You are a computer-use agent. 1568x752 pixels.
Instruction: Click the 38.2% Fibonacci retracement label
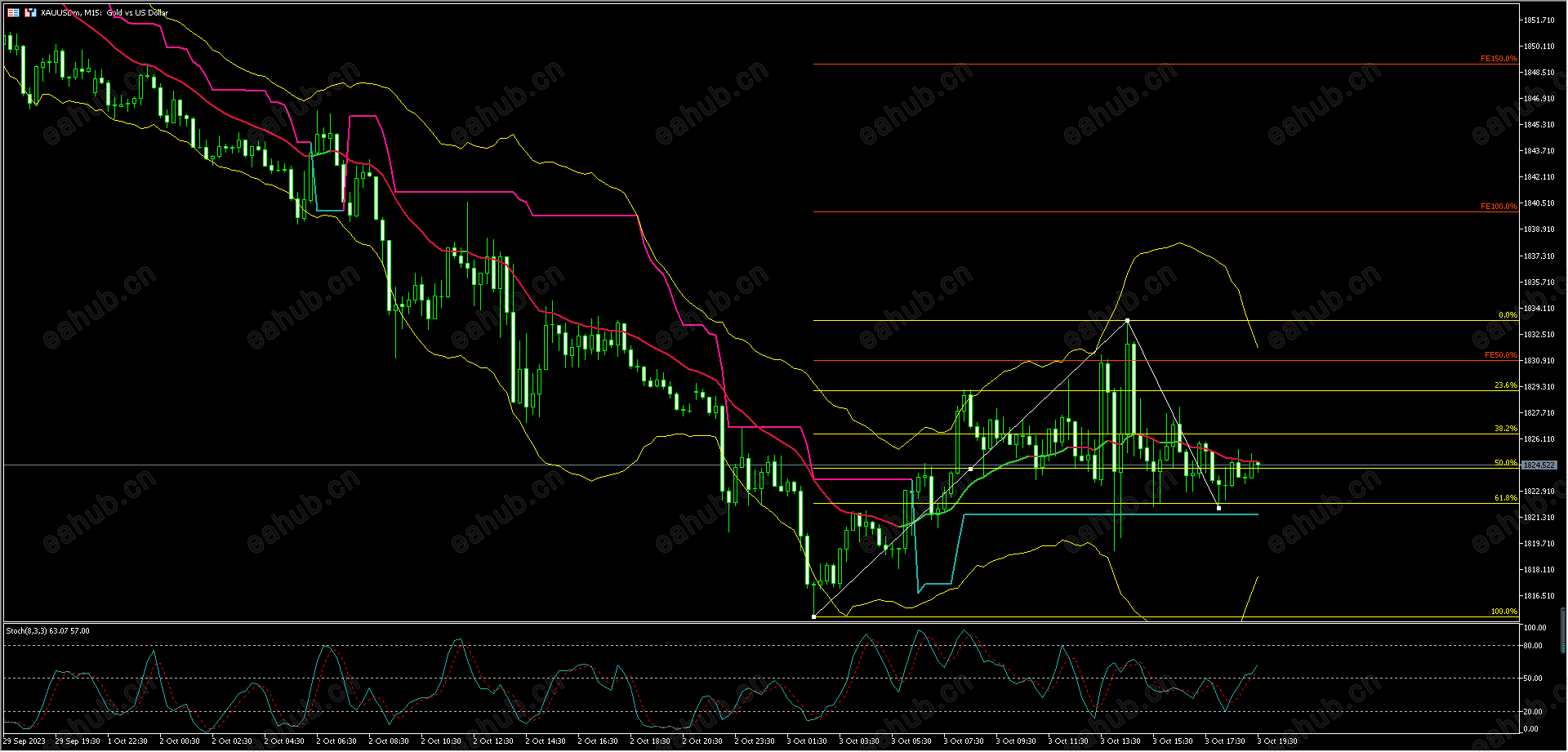1506,429
